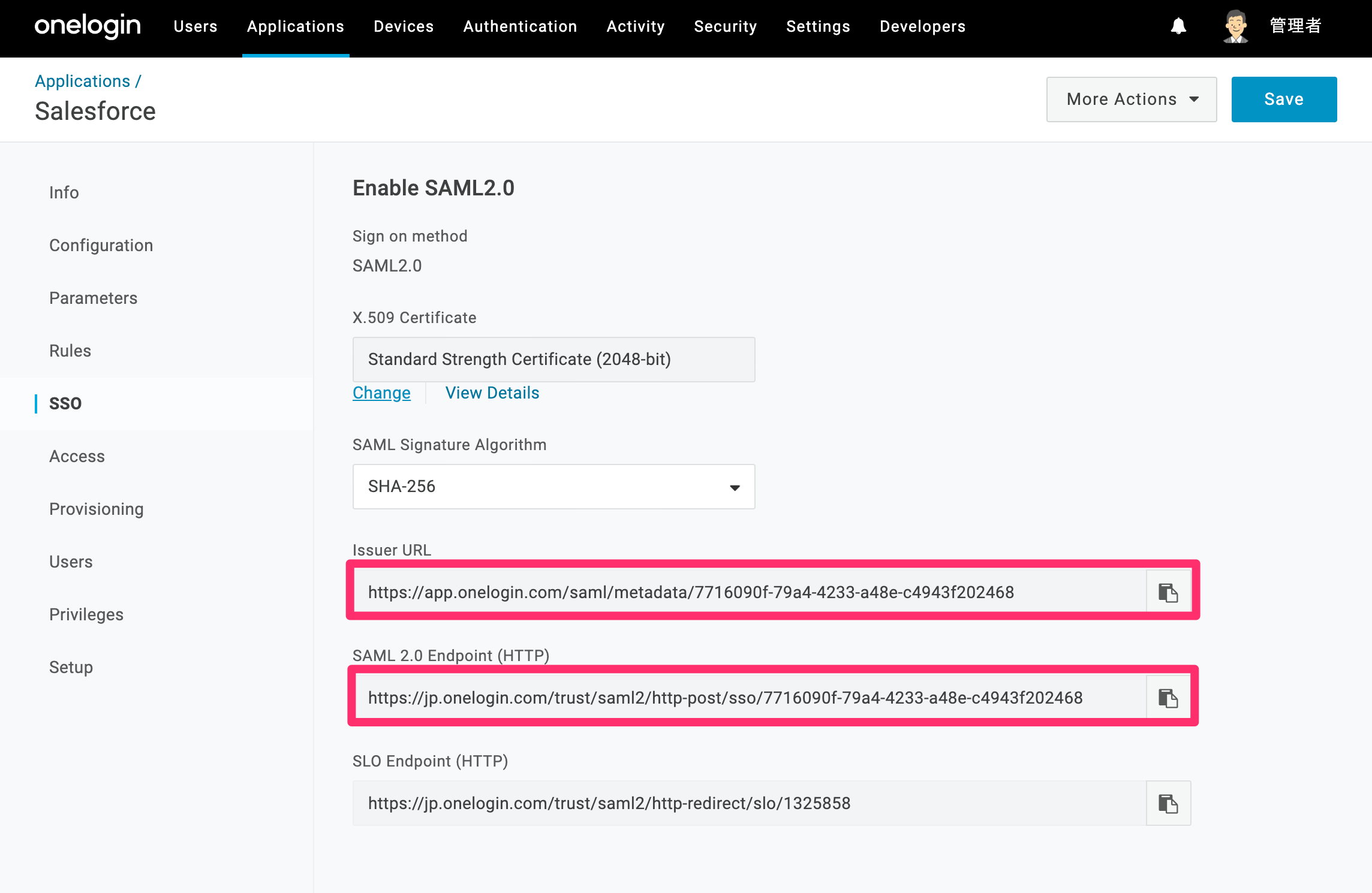Switch to the Provisioning tab

[x=97, y=509]
